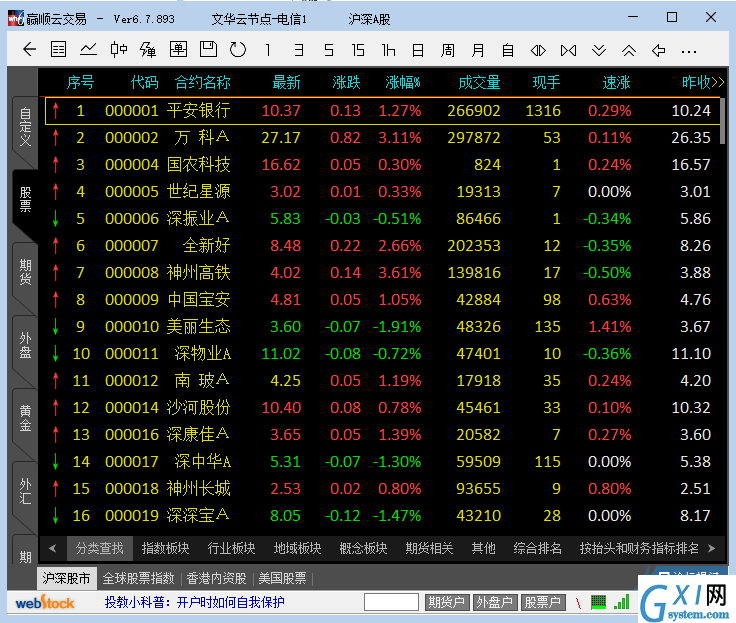Click the double chevron up icon
This screenshot has width=736, height=623.
629,50
